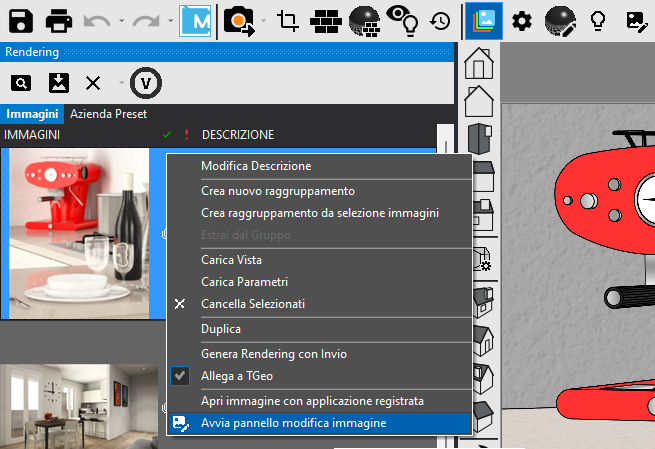Viewport: 655px width, 449px height.
Task: Select the second house outline view icon
Action: (479, 101)
